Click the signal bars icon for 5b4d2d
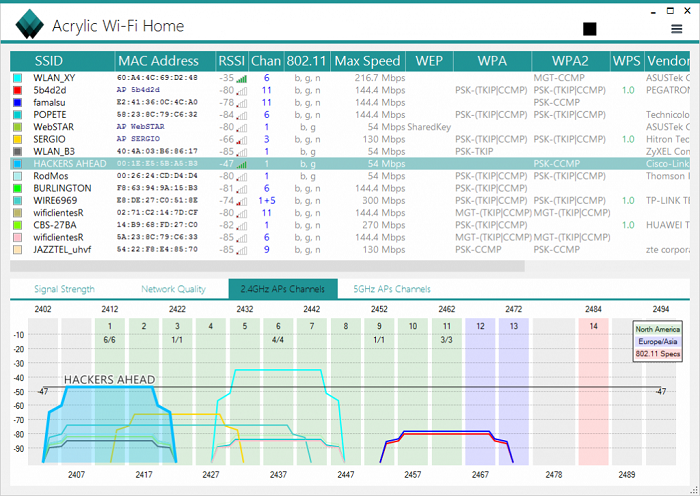 point(242,91)
